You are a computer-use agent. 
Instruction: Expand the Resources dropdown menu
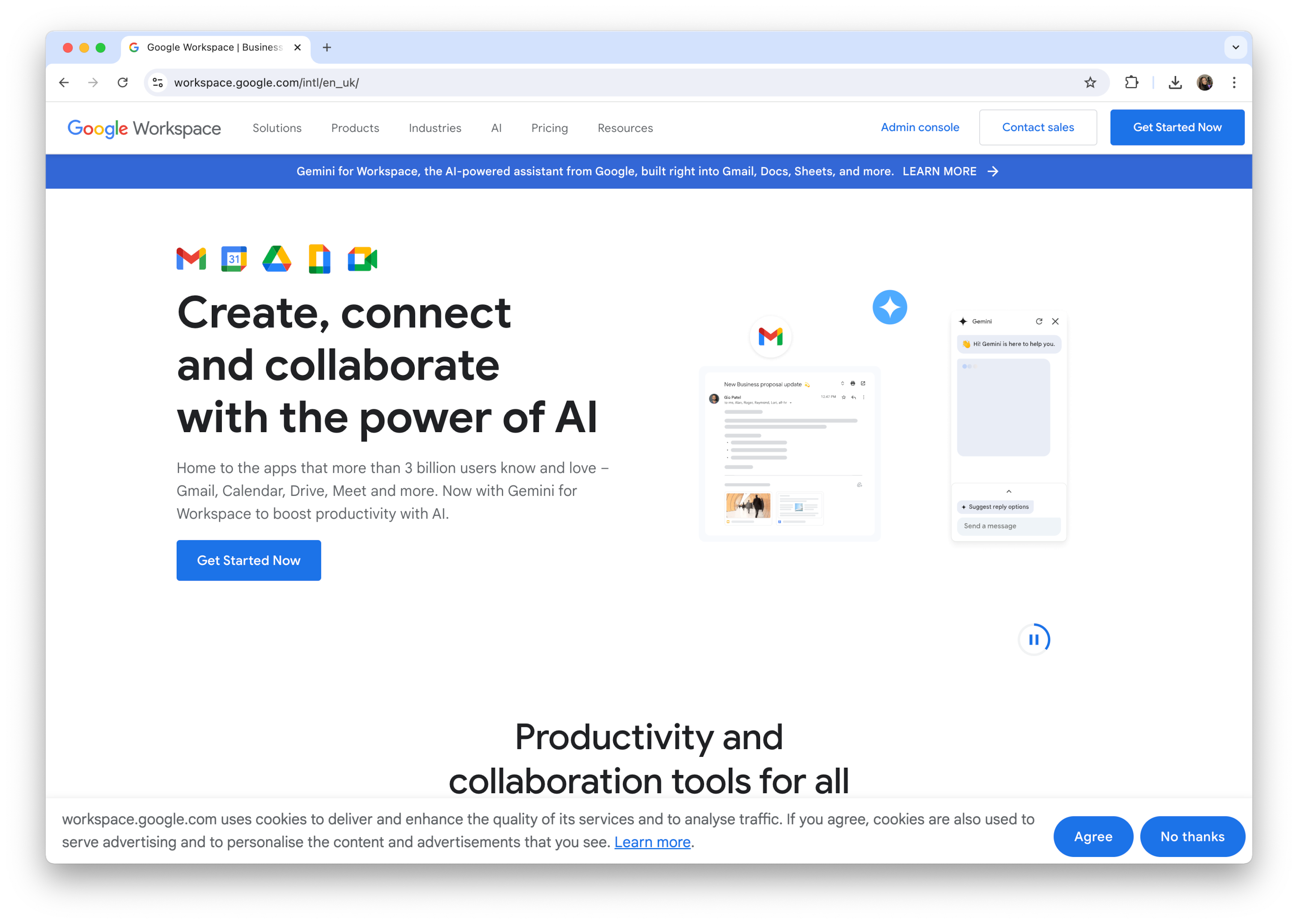pos(625,127)
